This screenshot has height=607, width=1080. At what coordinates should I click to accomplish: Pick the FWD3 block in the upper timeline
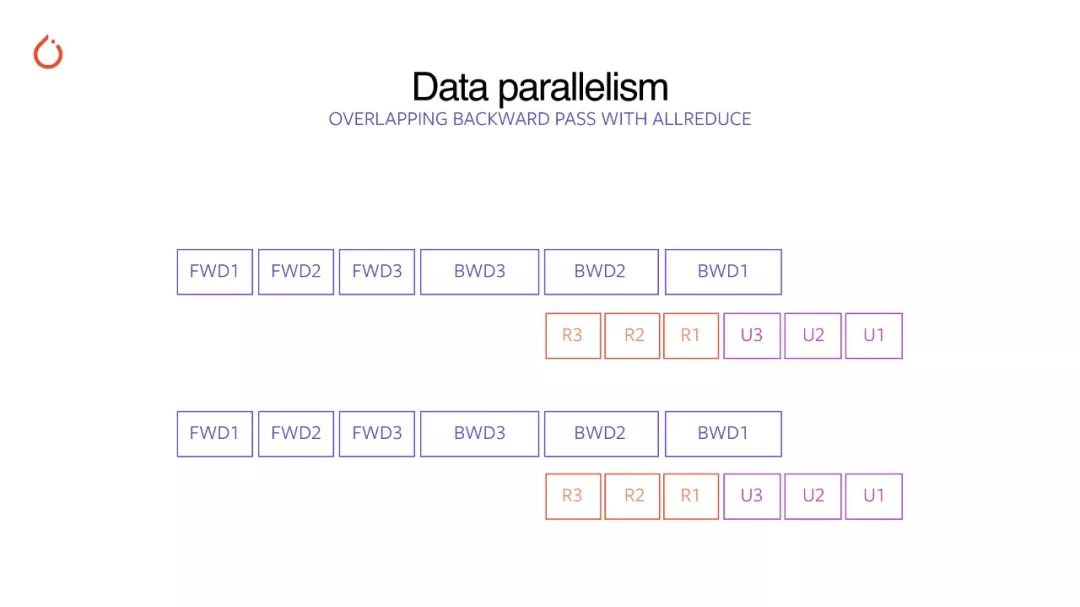[377, 272]
